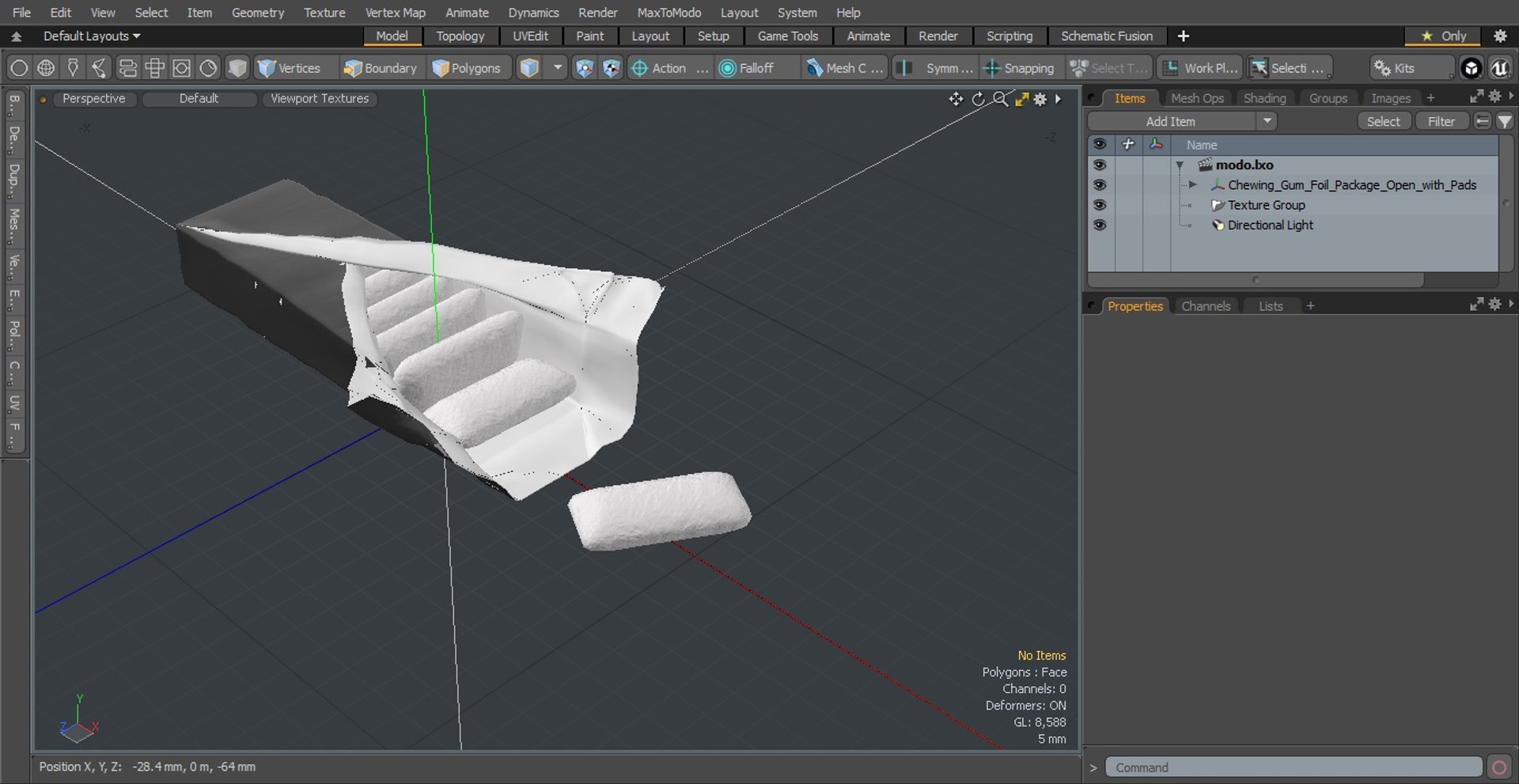This screenshot has height=784, width=1519.
Task: Click the Unreal Engine icon
Action: tap(1499, 68)
